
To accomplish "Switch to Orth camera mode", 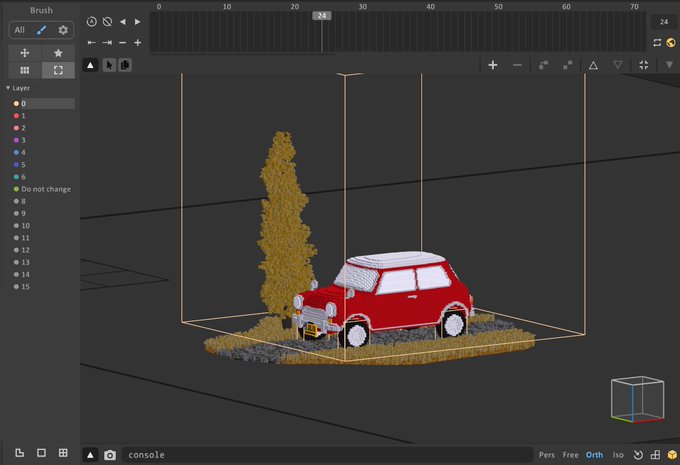I will click(x=594, y=455).
